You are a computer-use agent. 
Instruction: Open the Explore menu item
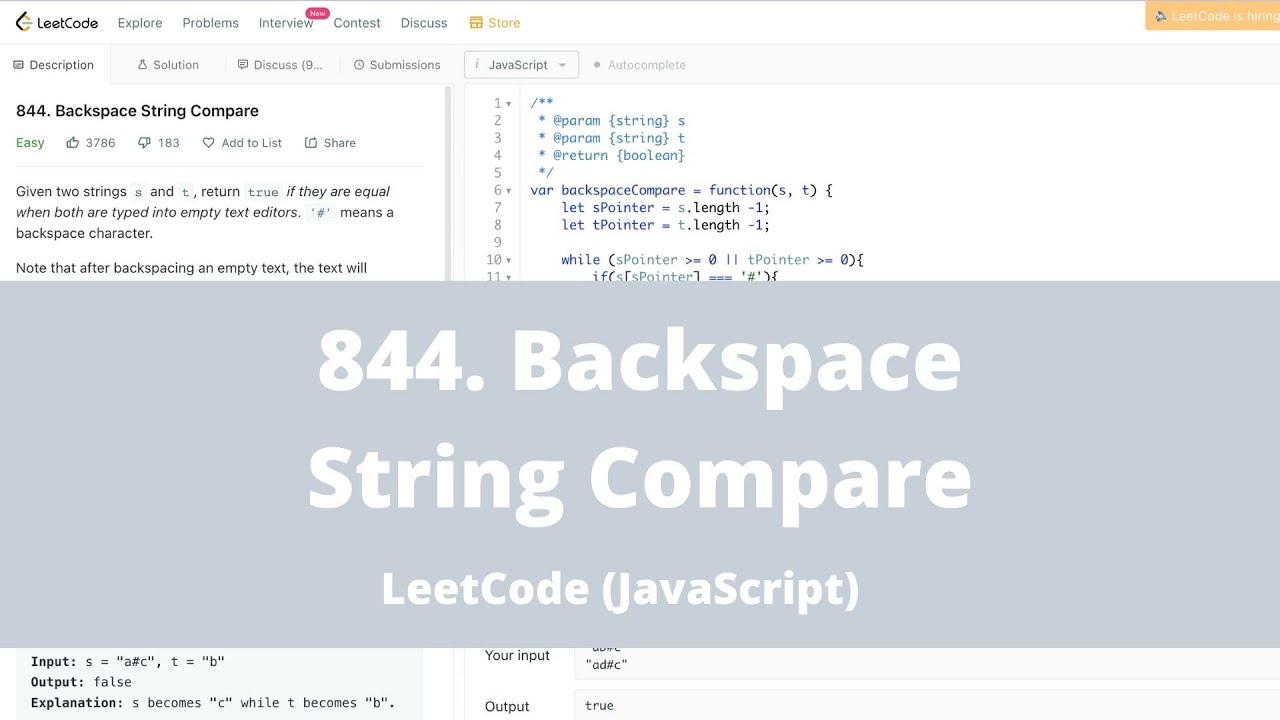[x=140, y=22]
